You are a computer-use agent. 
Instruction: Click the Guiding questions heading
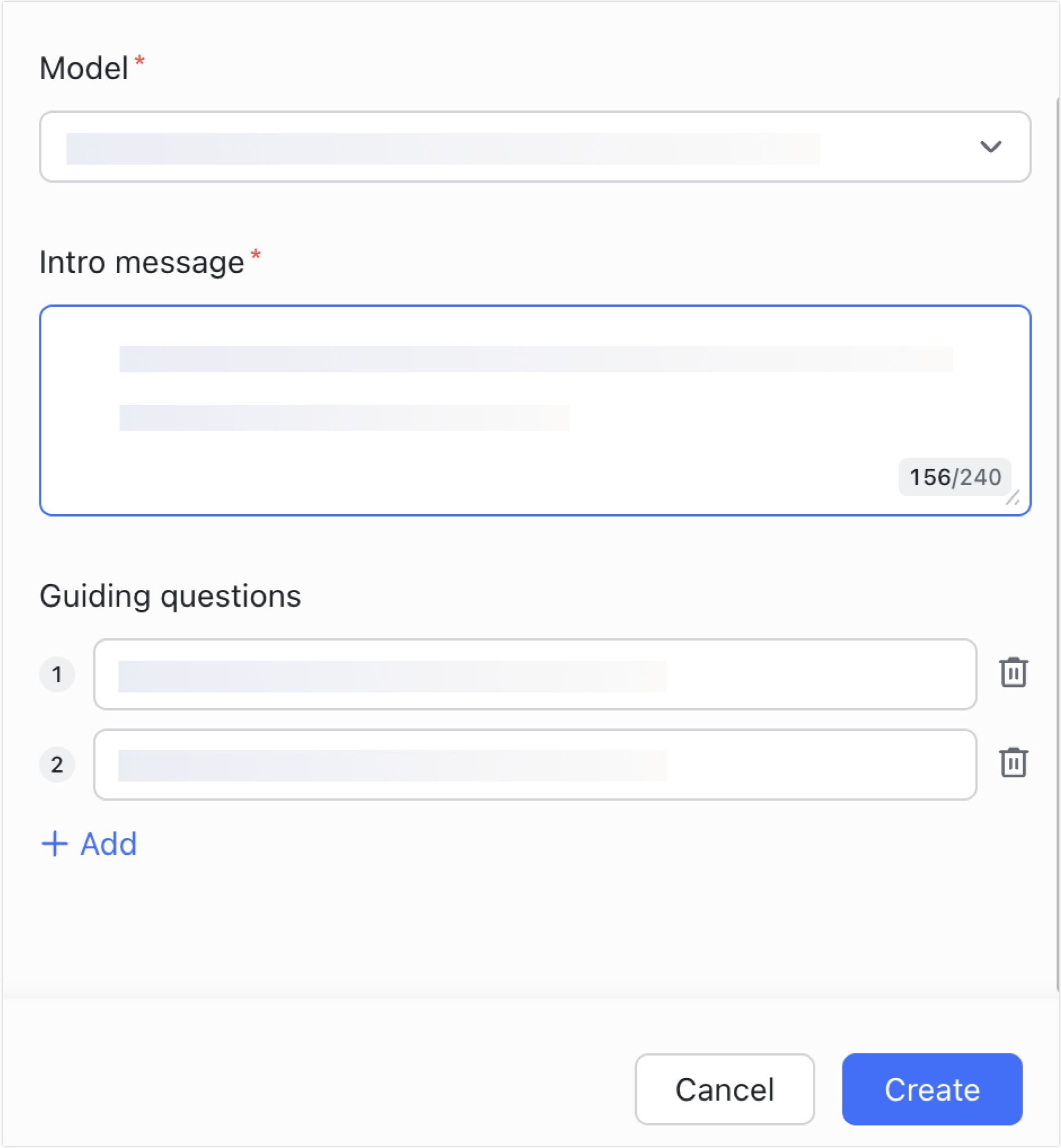point(170,595)
